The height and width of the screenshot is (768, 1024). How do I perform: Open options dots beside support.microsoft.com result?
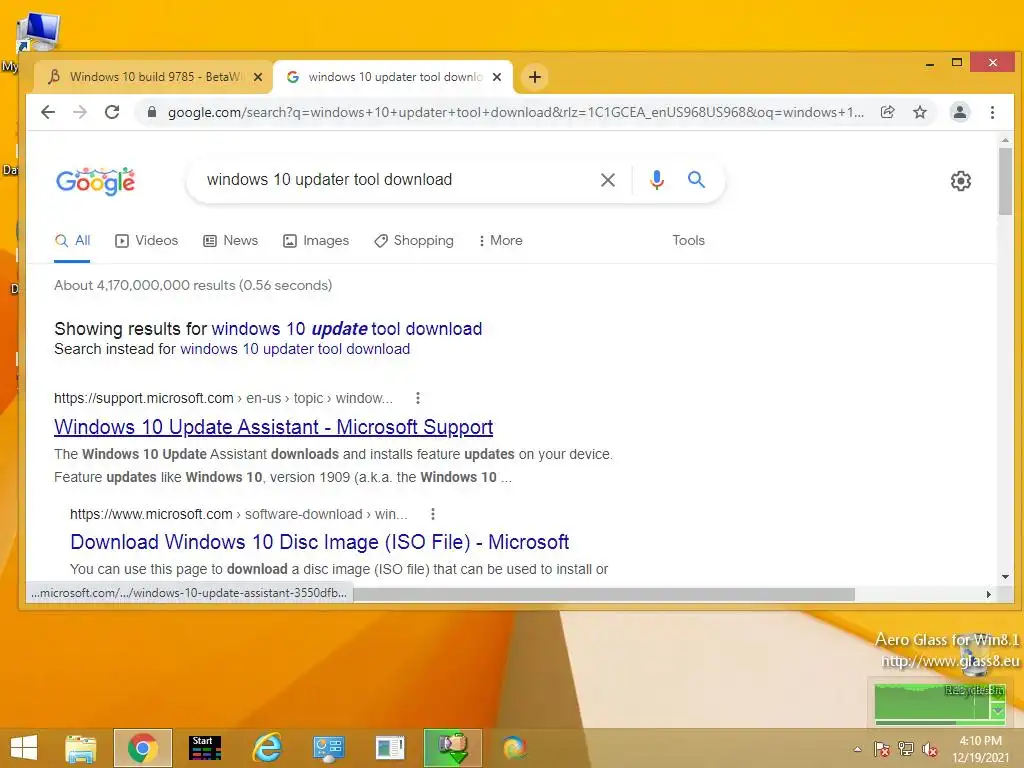pos(418,398)
